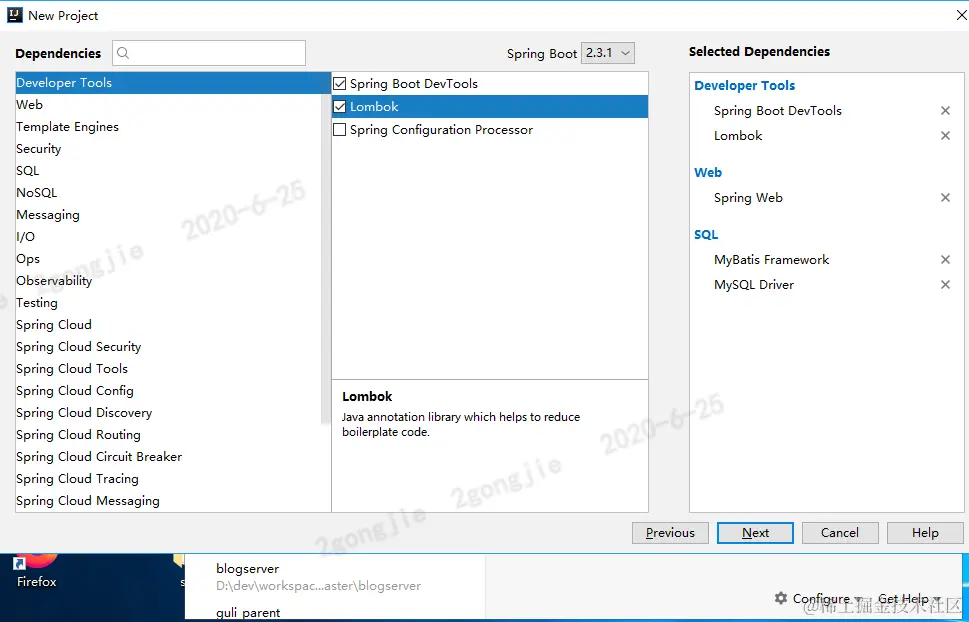
Task: Select the Template Engines category
Action: tap(169, 127)
